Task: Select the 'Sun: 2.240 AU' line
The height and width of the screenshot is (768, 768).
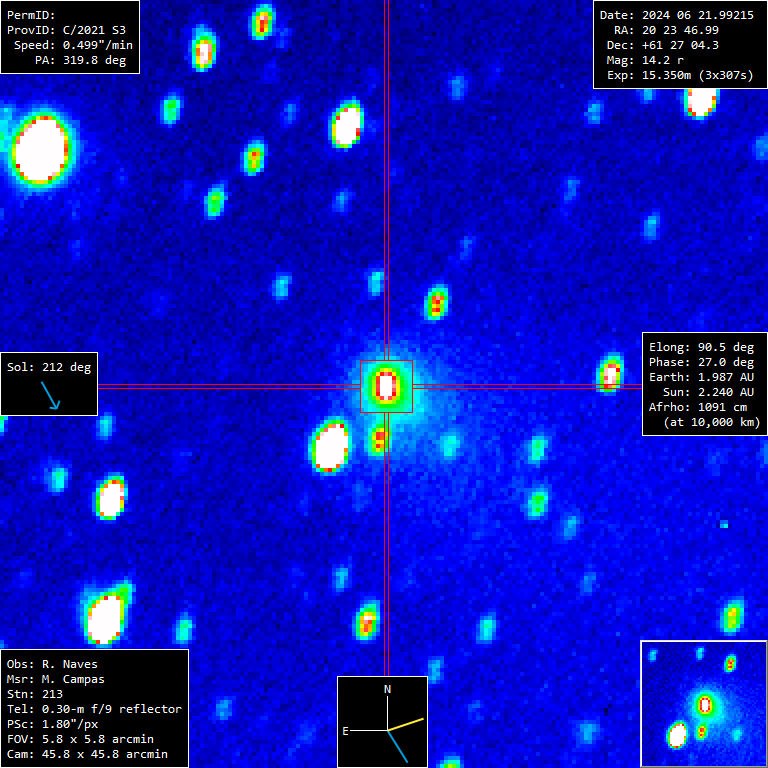Action: click(x=708, y=392)
